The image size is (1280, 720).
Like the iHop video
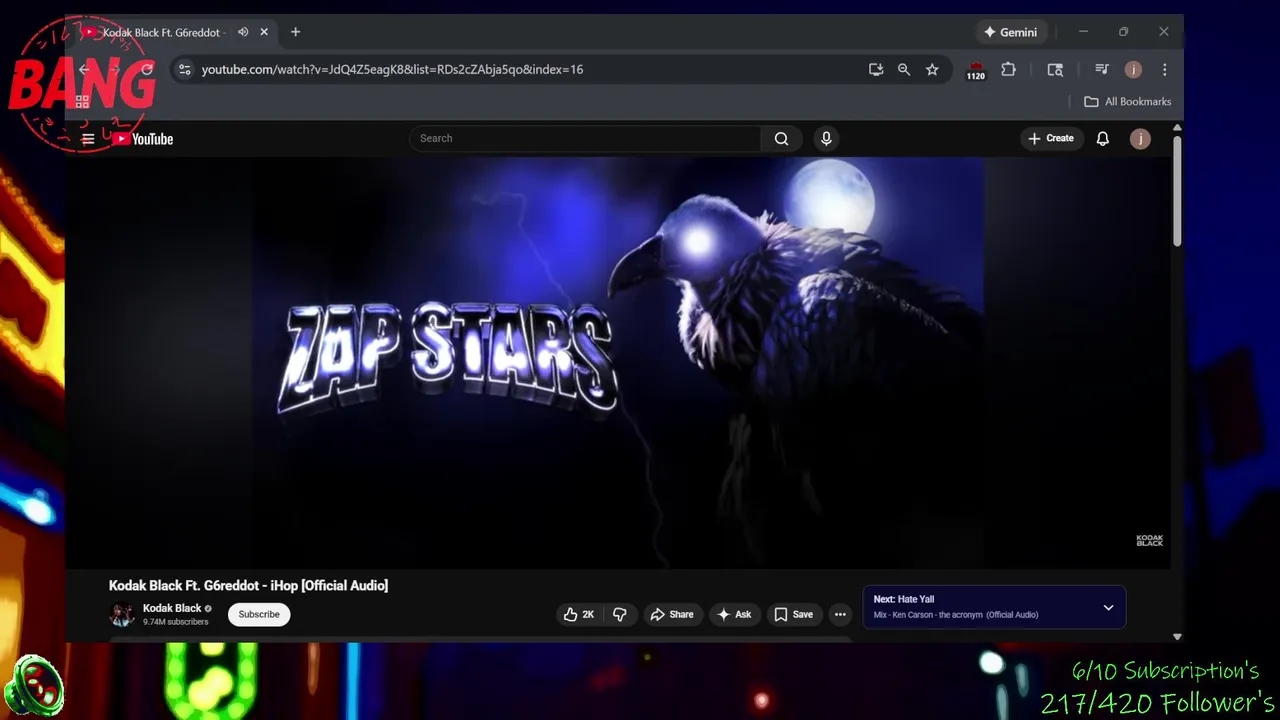click(579, 614)
